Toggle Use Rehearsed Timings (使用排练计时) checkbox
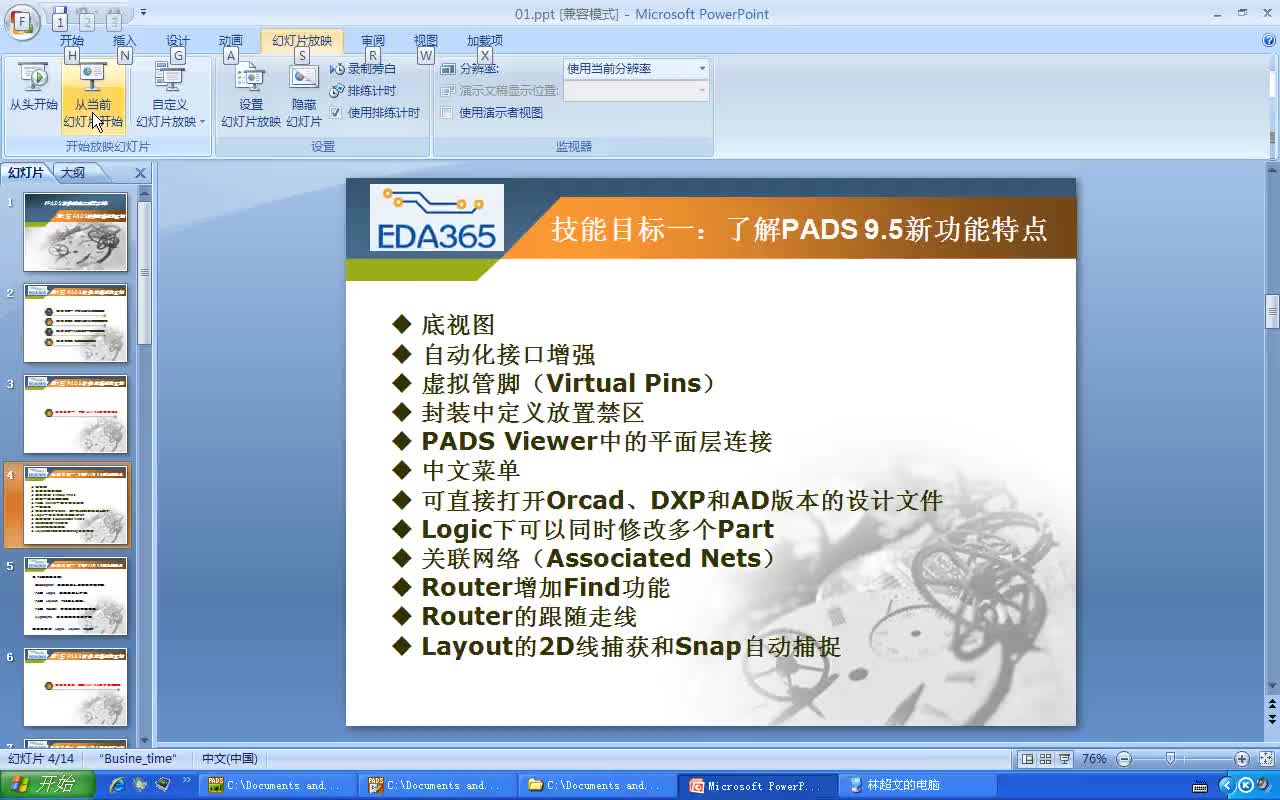 [336, 113]
